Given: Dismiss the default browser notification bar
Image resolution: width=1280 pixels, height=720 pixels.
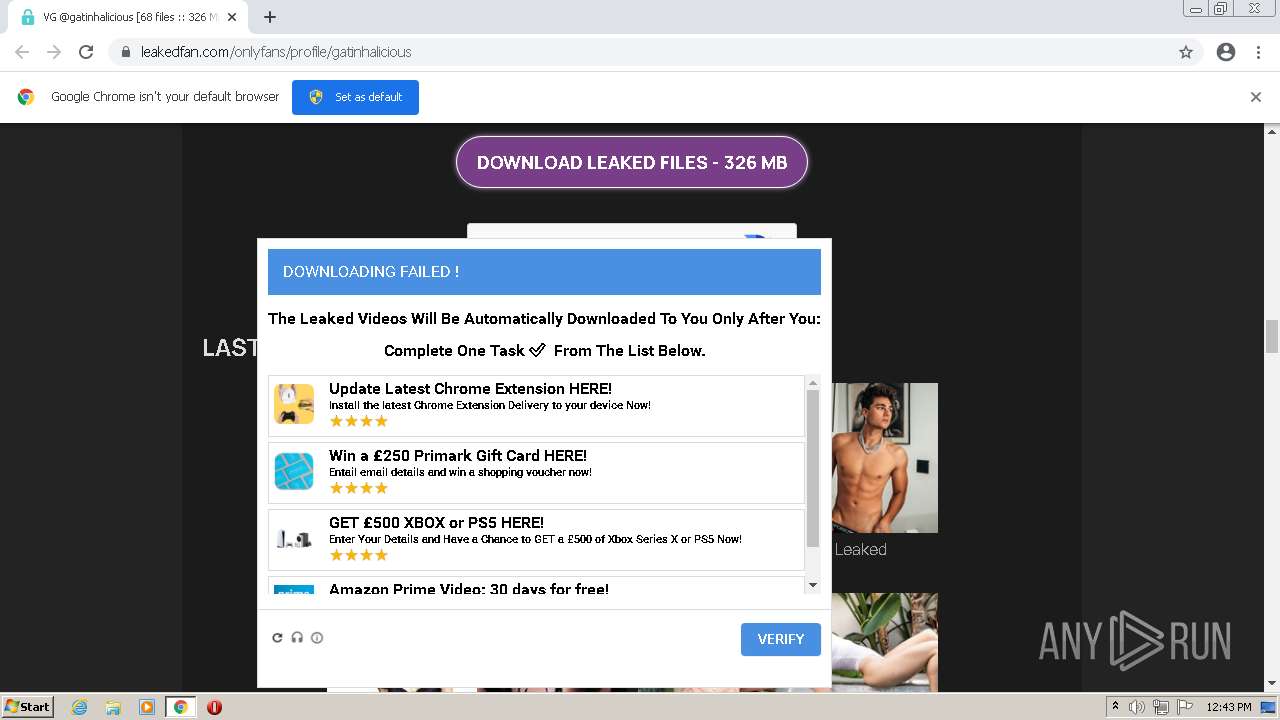Looking at the screenshot, I should tap(1256, 97).
